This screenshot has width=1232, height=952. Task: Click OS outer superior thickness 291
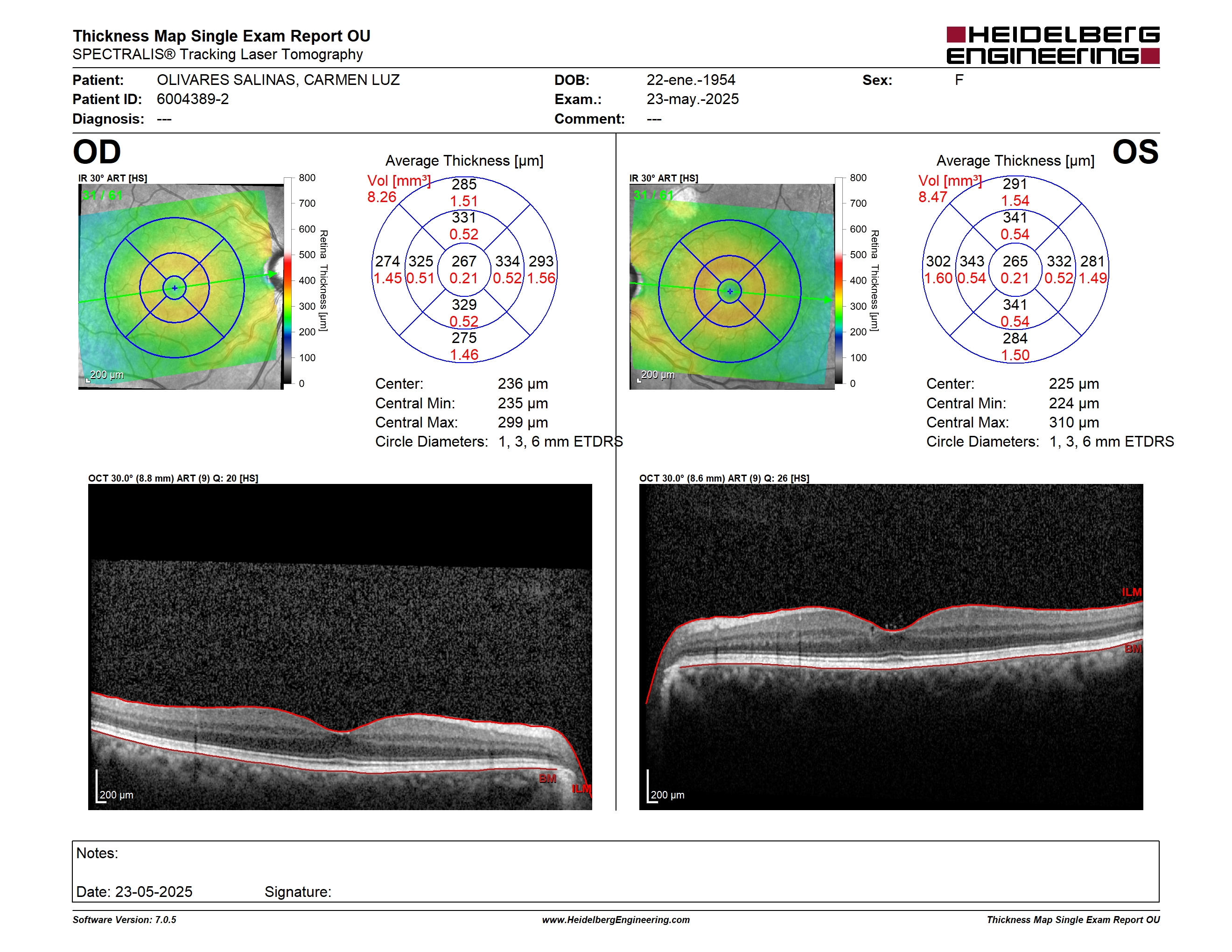point(1015,184)
